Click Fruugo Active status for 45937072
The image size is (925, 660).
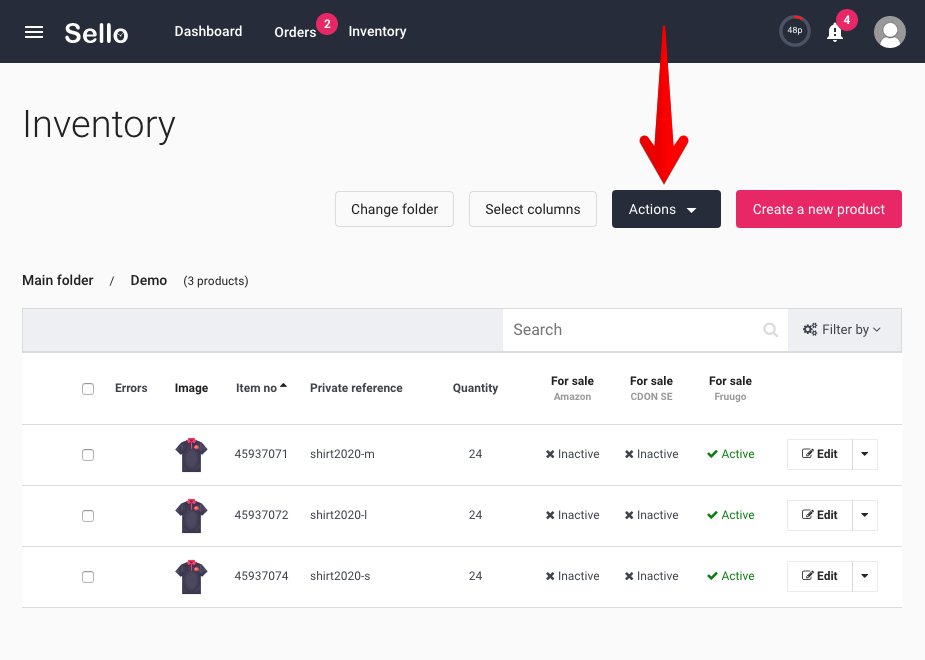click(730, 515)
